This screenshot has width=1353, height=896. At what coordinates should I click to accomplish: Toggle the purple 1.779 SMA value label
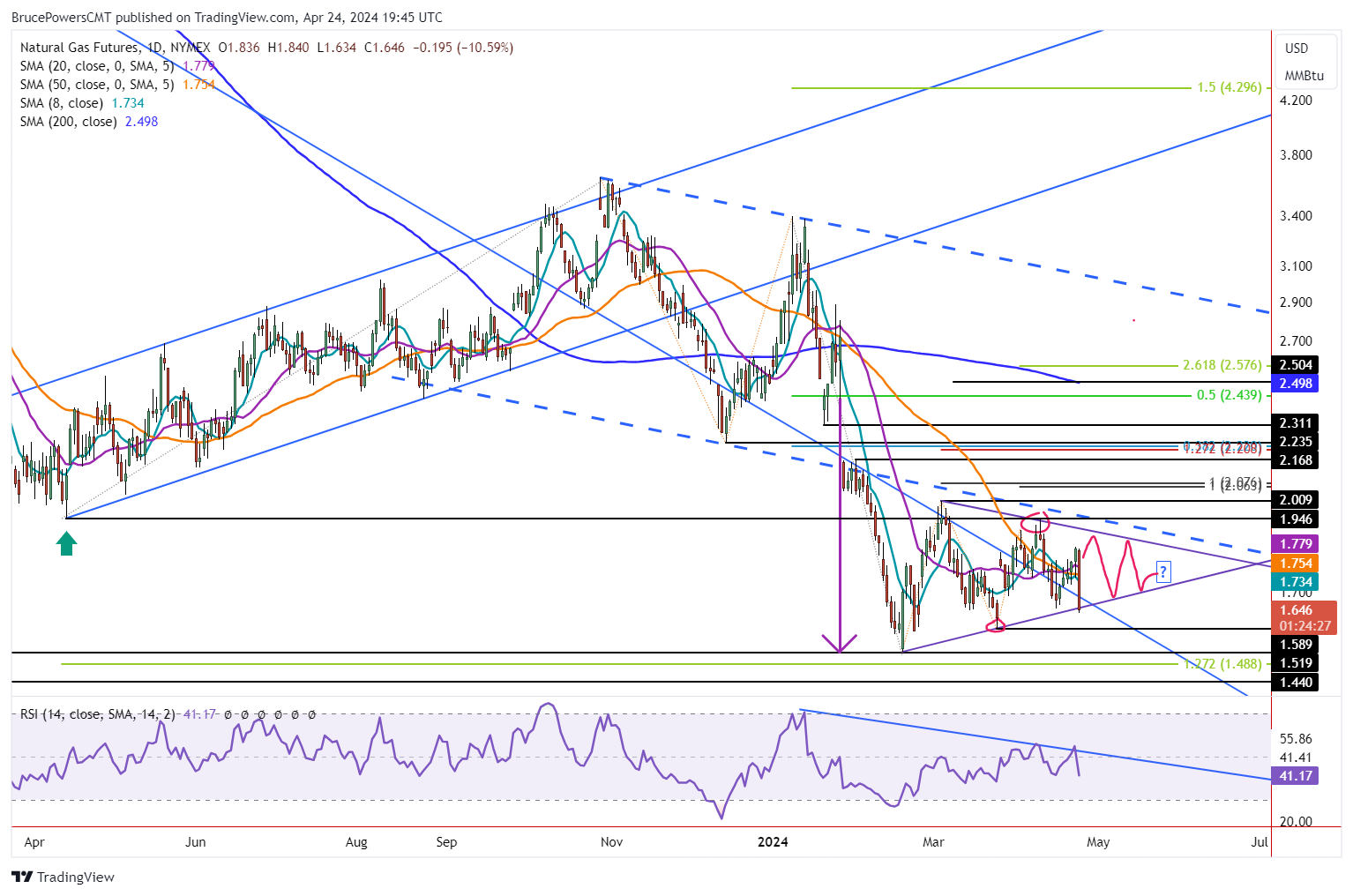pos(1295,544)
